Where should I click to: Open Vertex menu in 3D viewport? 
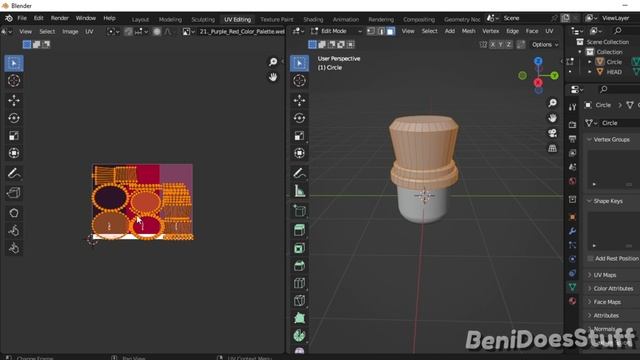(491, 31)
